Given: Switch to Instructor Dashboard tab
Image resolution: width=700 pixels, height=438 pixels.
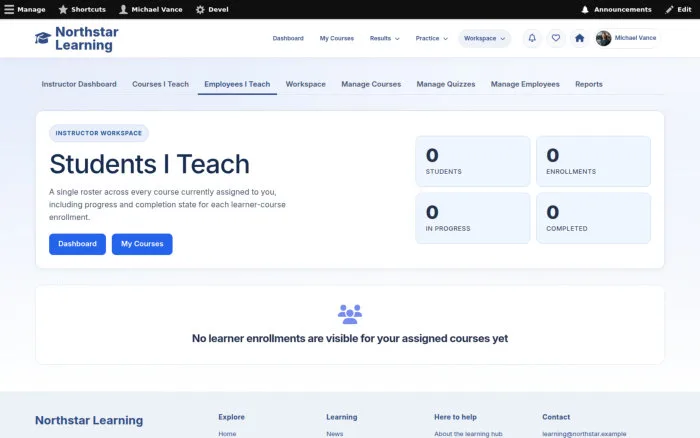Looking at the screenshot, I should click(79, 84).
